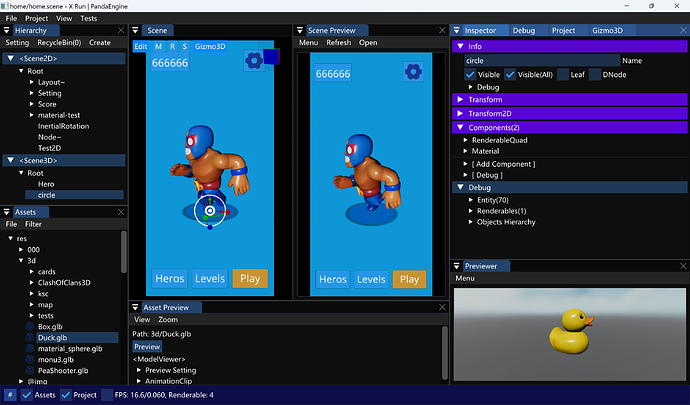Close the Scene Preview panel

[442, 30]
